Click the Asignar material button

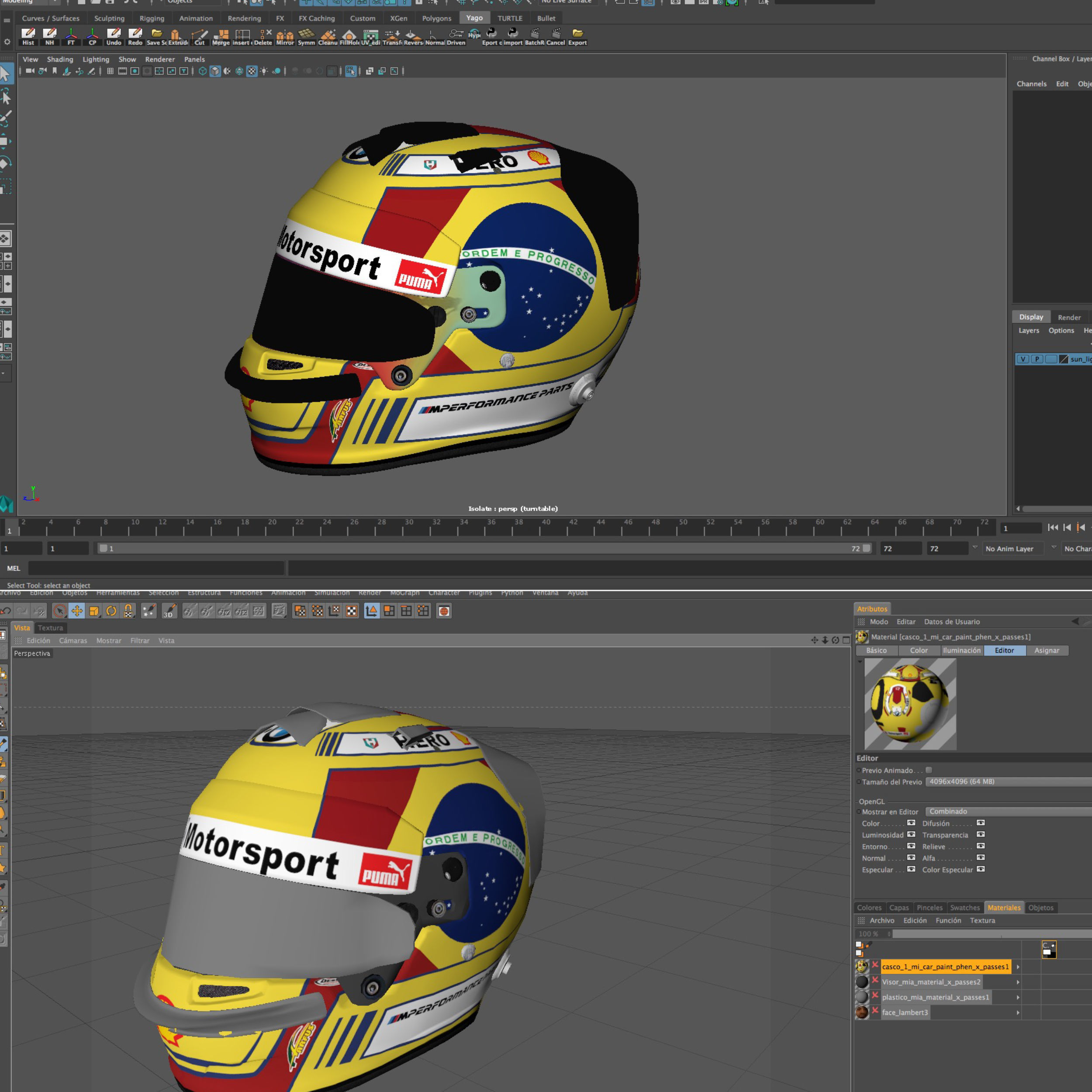pyautogui.click(x=1047, y=650)
